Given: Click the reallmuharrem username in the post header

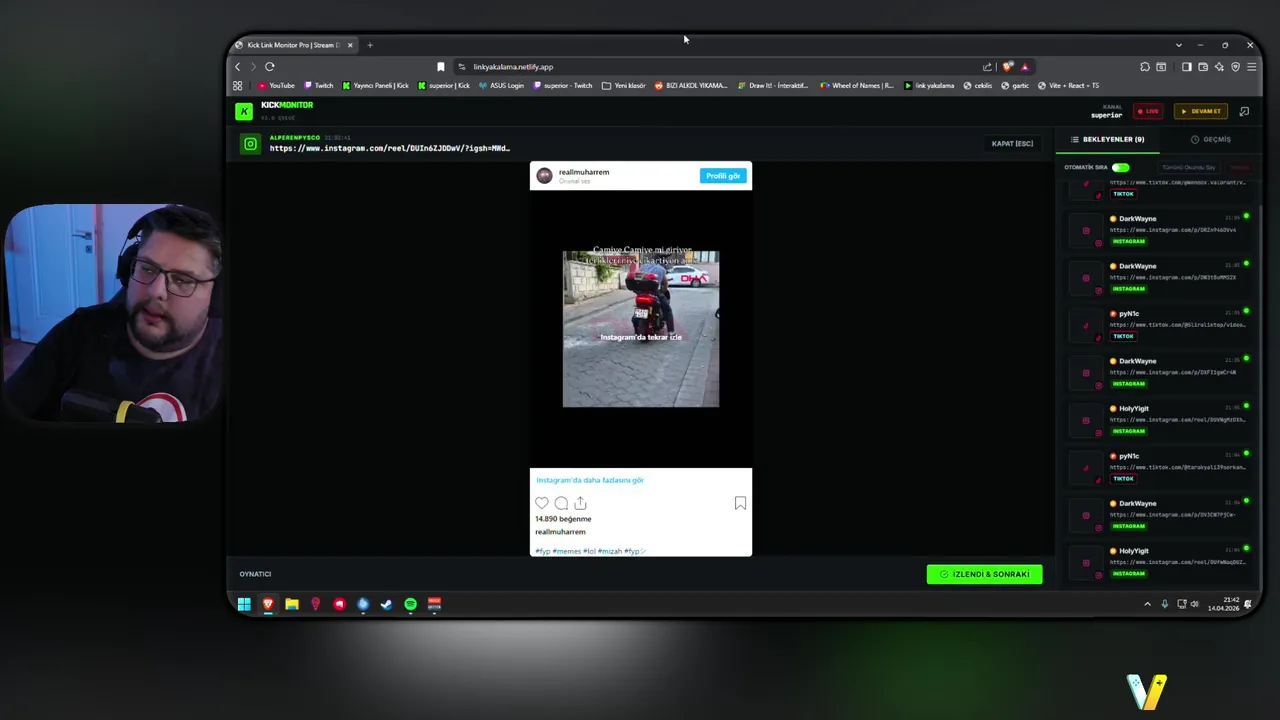Looking at the screenshot, I should point(584,172).
